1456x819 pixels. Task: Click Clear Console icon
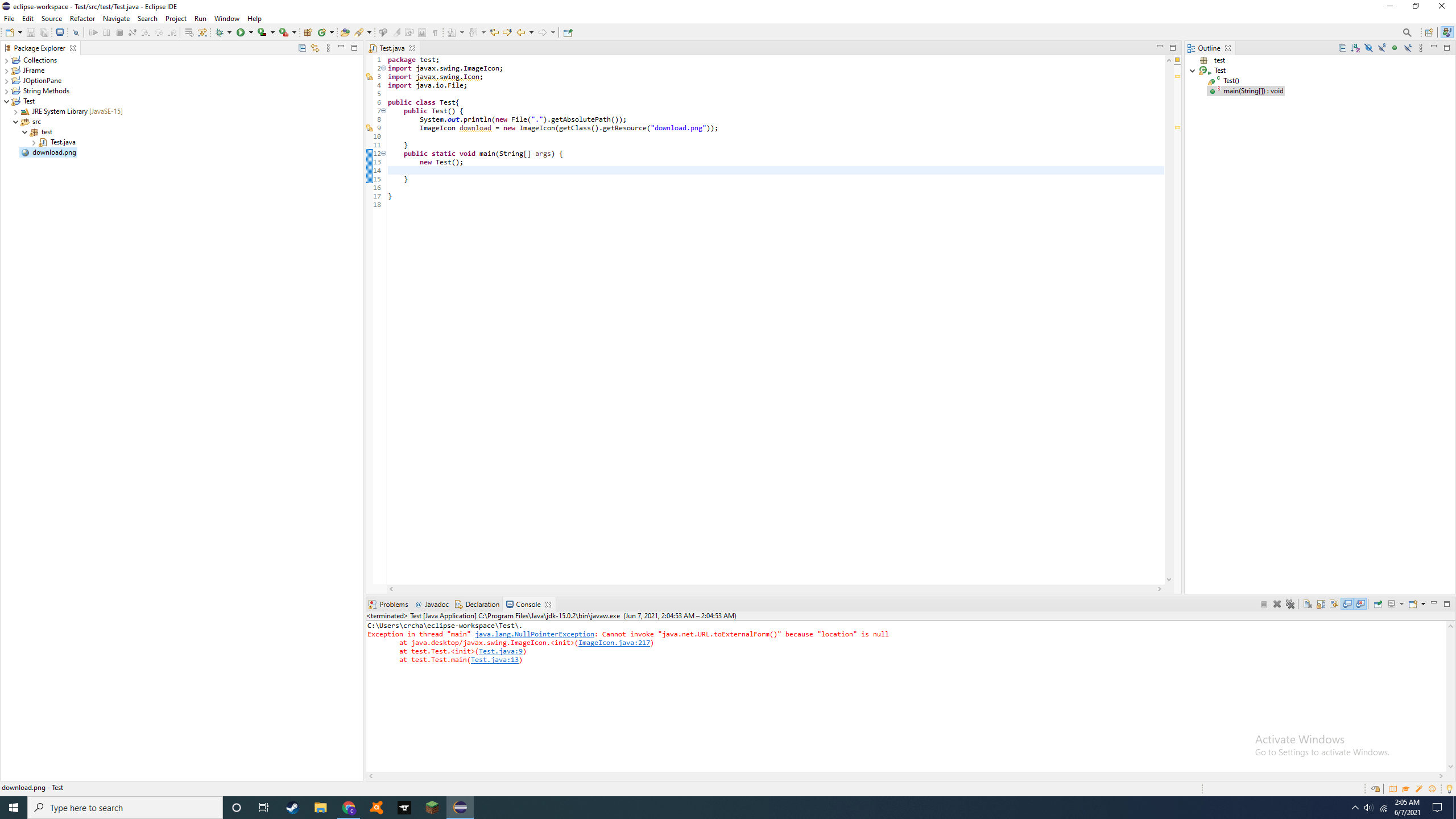pos(1308,604)
